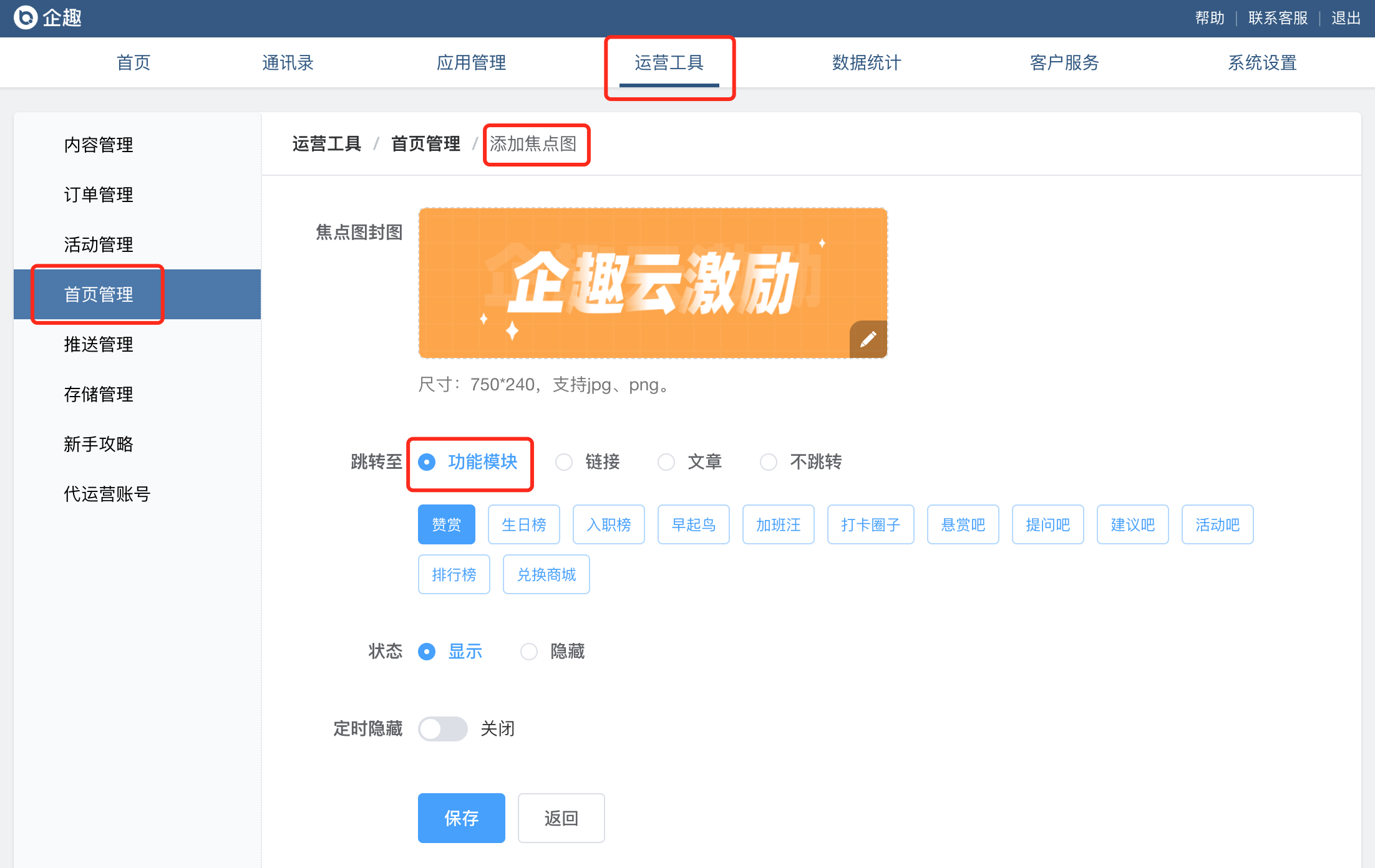1375x868 pixels.
Task: Choose the 早起鸟 module
Action: click(x=694, y=524)
